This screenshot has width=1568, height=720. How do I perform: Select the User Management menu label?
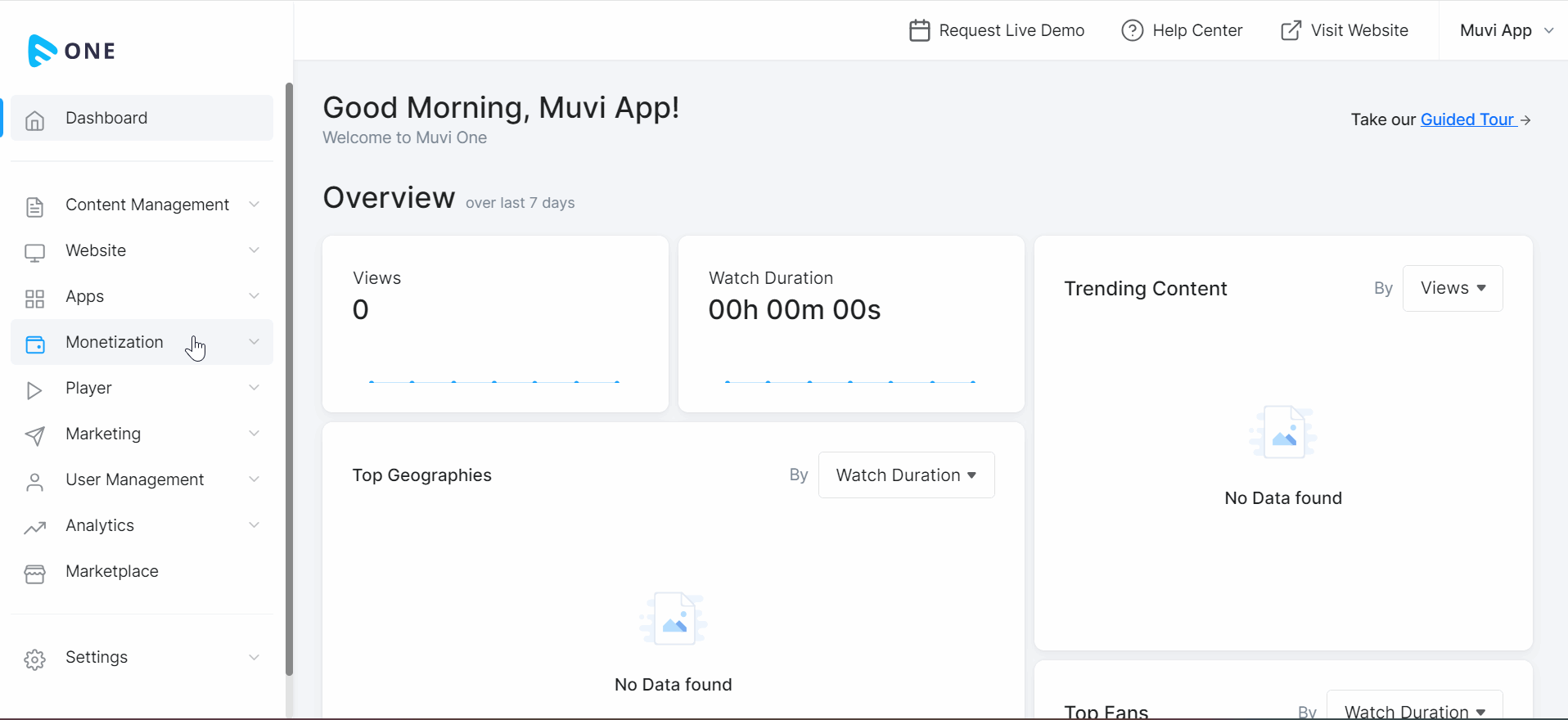[x=135, y=480]
